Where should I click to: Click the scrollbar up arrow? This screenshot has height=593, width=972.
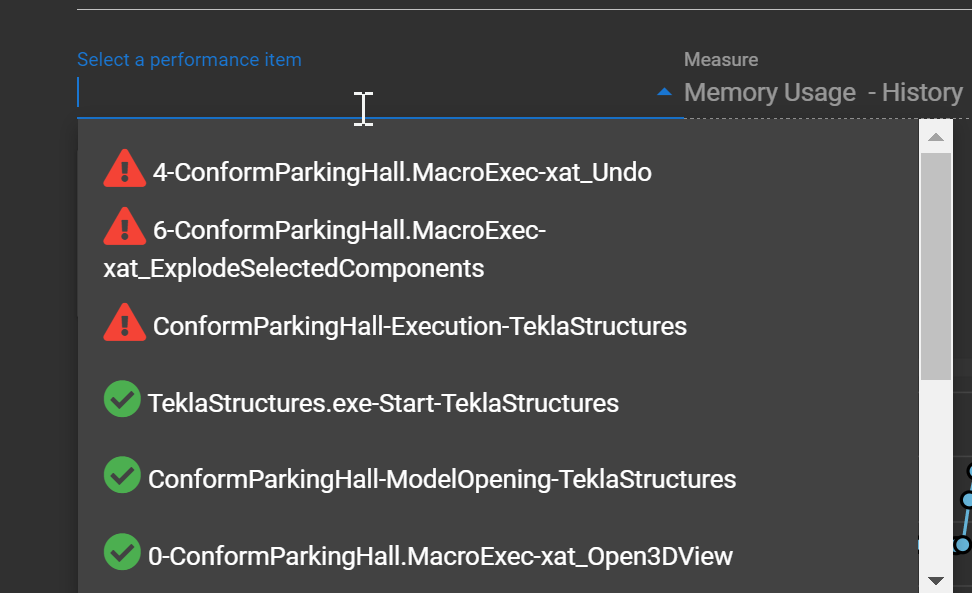(936, 136)
